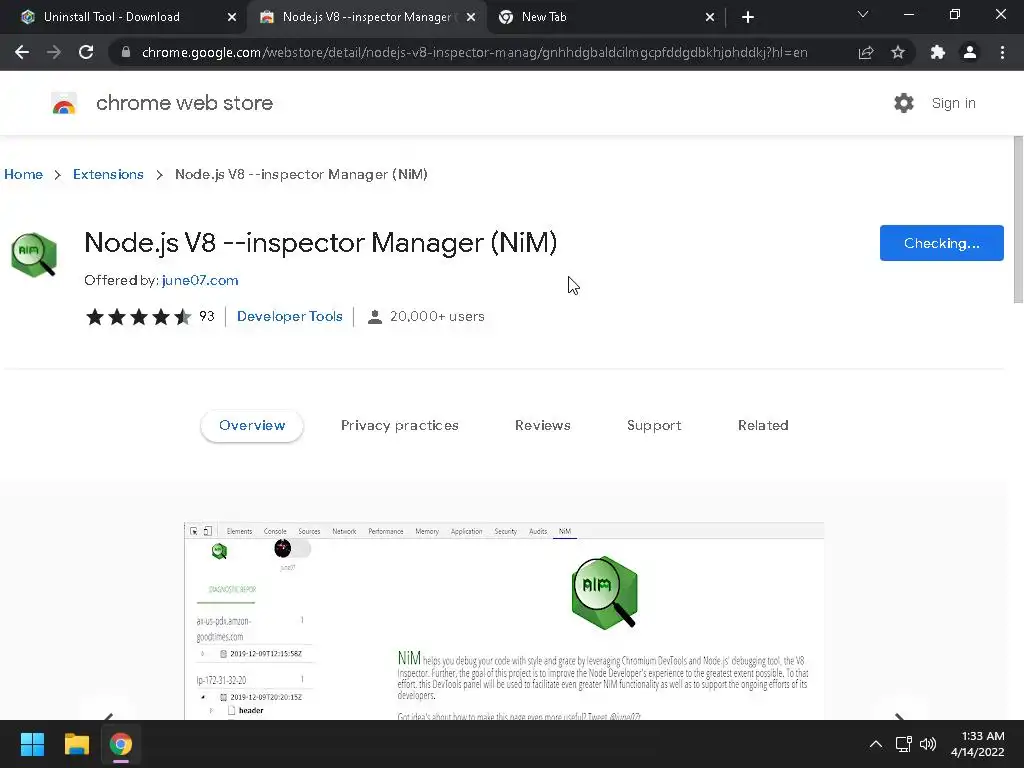Share this page using the share icon
Viewport: 1024px width, 768px height.
(x=866, y=52)
